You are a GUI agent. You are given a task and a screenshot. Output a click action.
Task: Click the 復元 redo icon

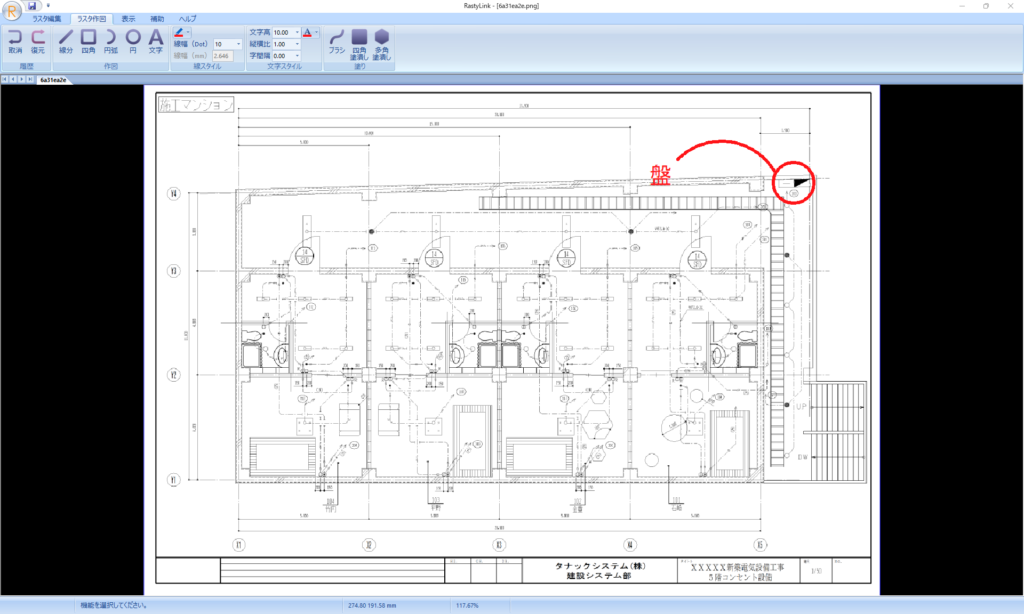38,41
